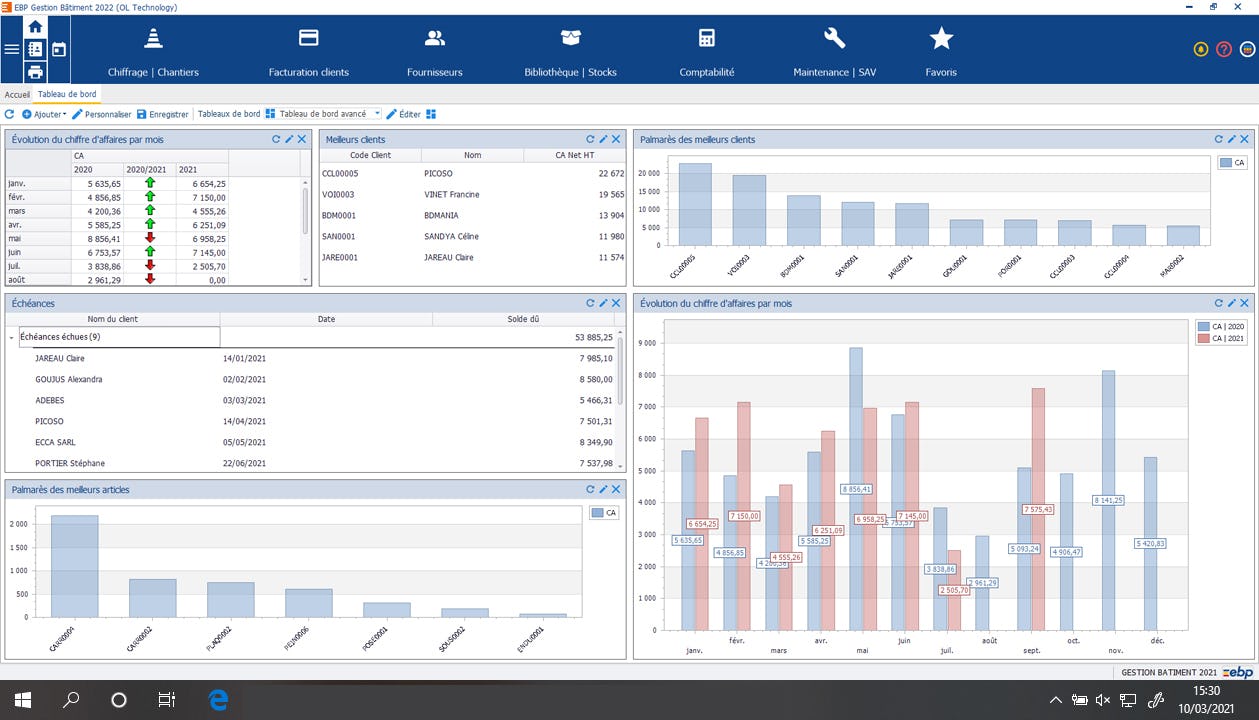This screenshot has height=720, width=1259.
Task: Open the hamburger menu in the sidebar
Action: pos(11,48)
